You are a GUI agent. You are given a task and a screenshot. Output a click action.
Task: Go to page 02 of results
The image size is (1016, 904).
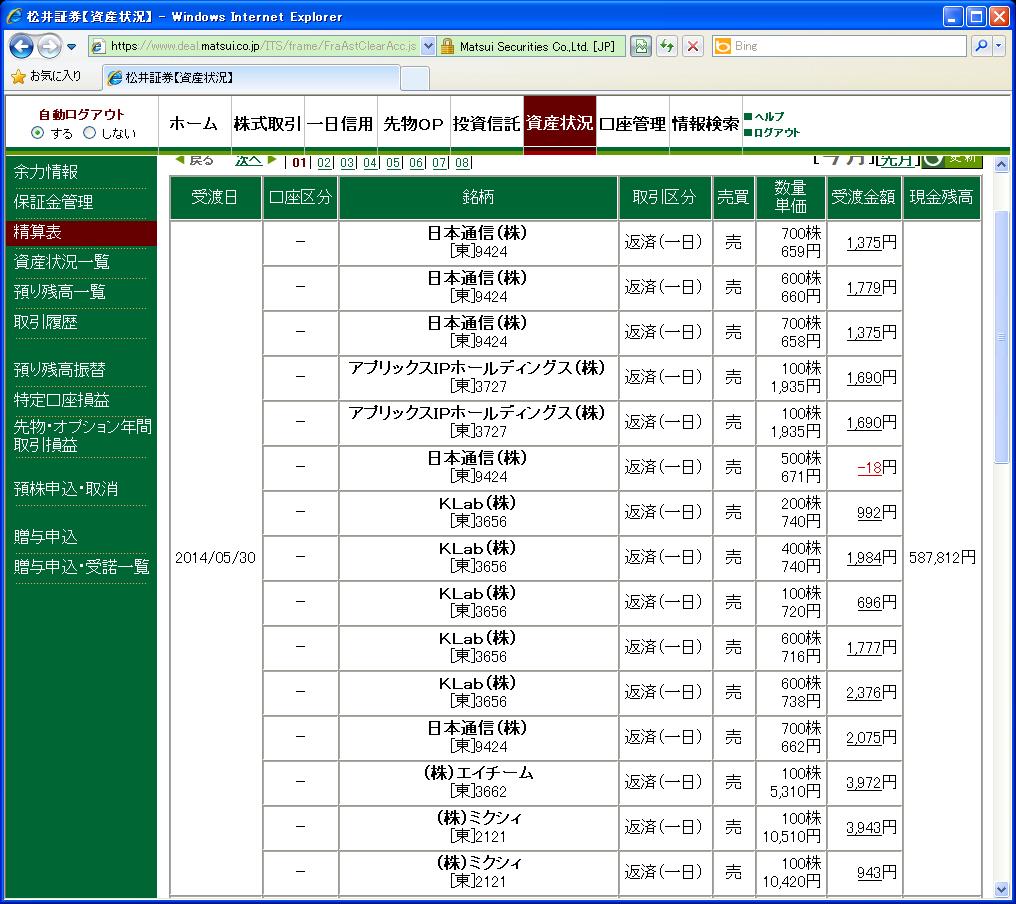coord(324,162)
